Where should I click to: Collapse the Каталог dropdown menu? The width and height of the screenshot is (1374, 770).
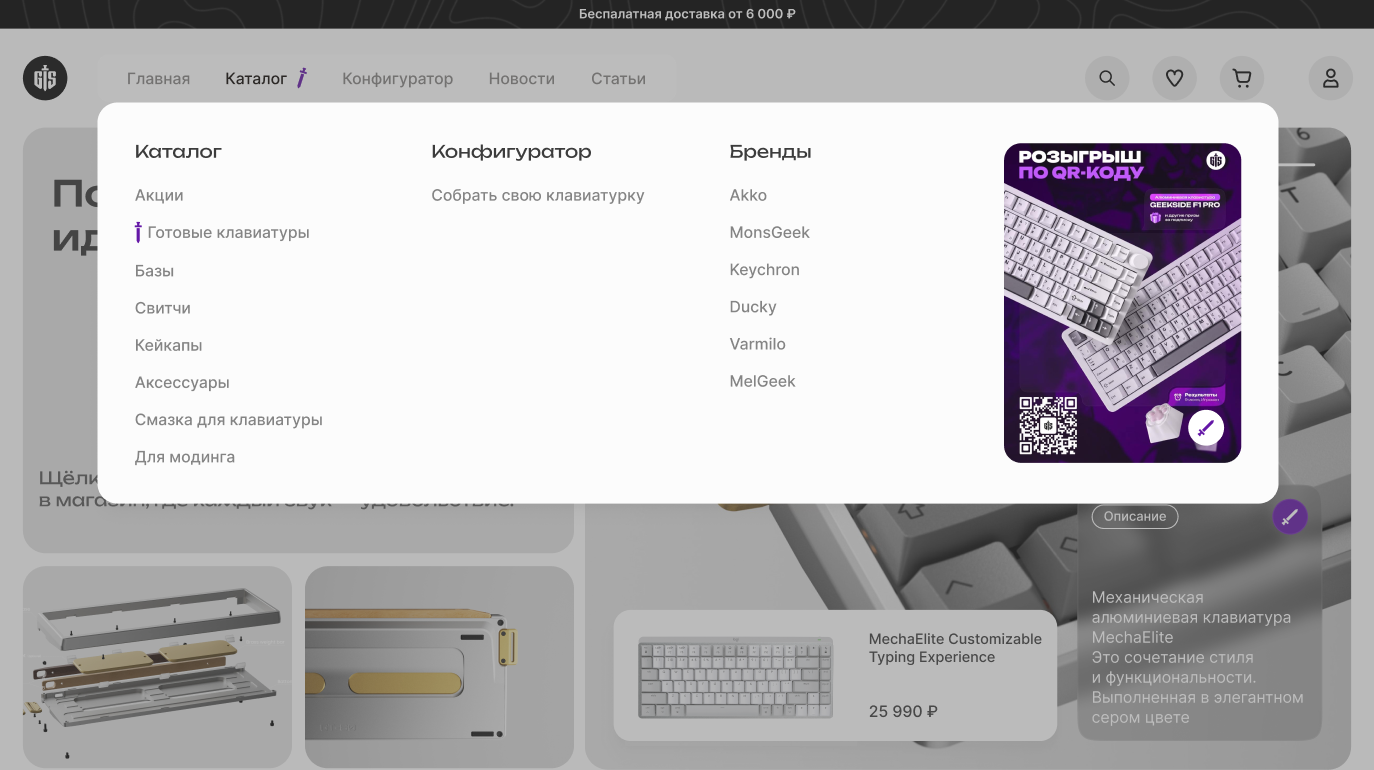pyautogui.click(x=256, y=78)
